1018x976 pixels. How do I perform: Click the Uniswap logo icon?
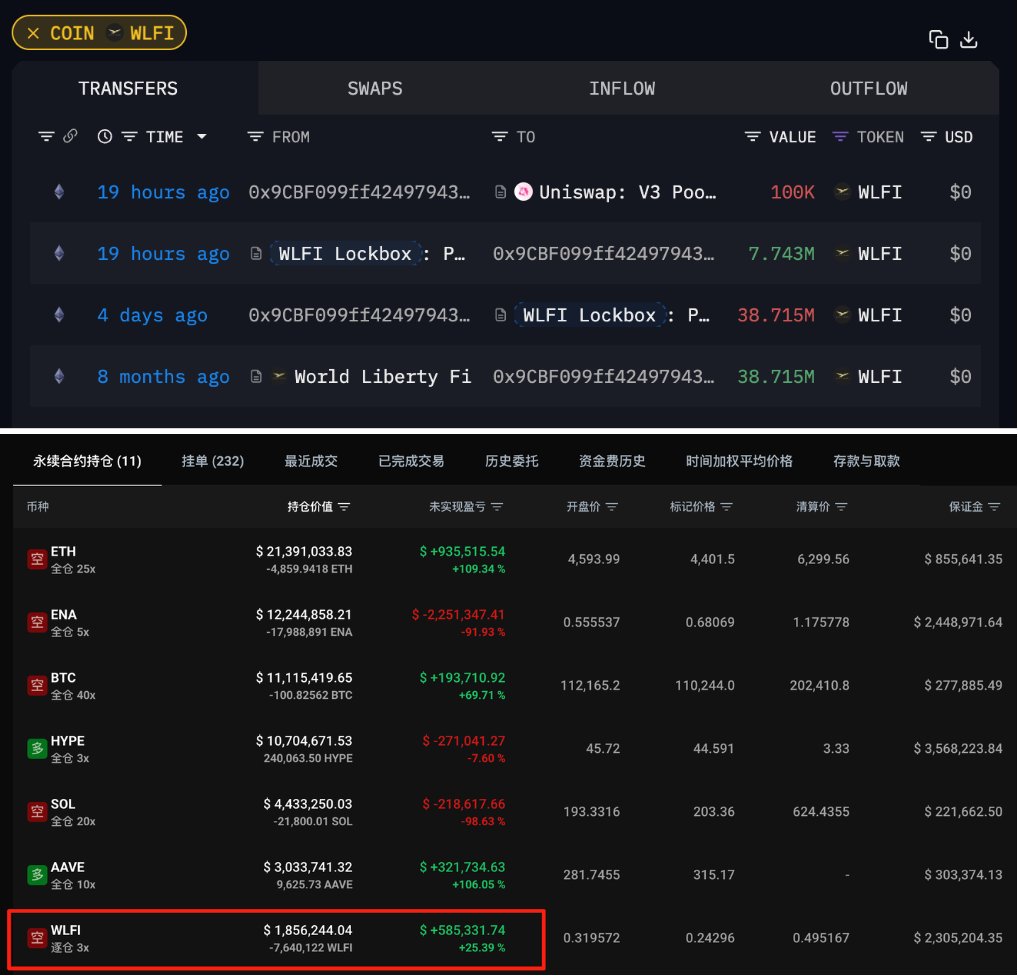tap(523, 192)
